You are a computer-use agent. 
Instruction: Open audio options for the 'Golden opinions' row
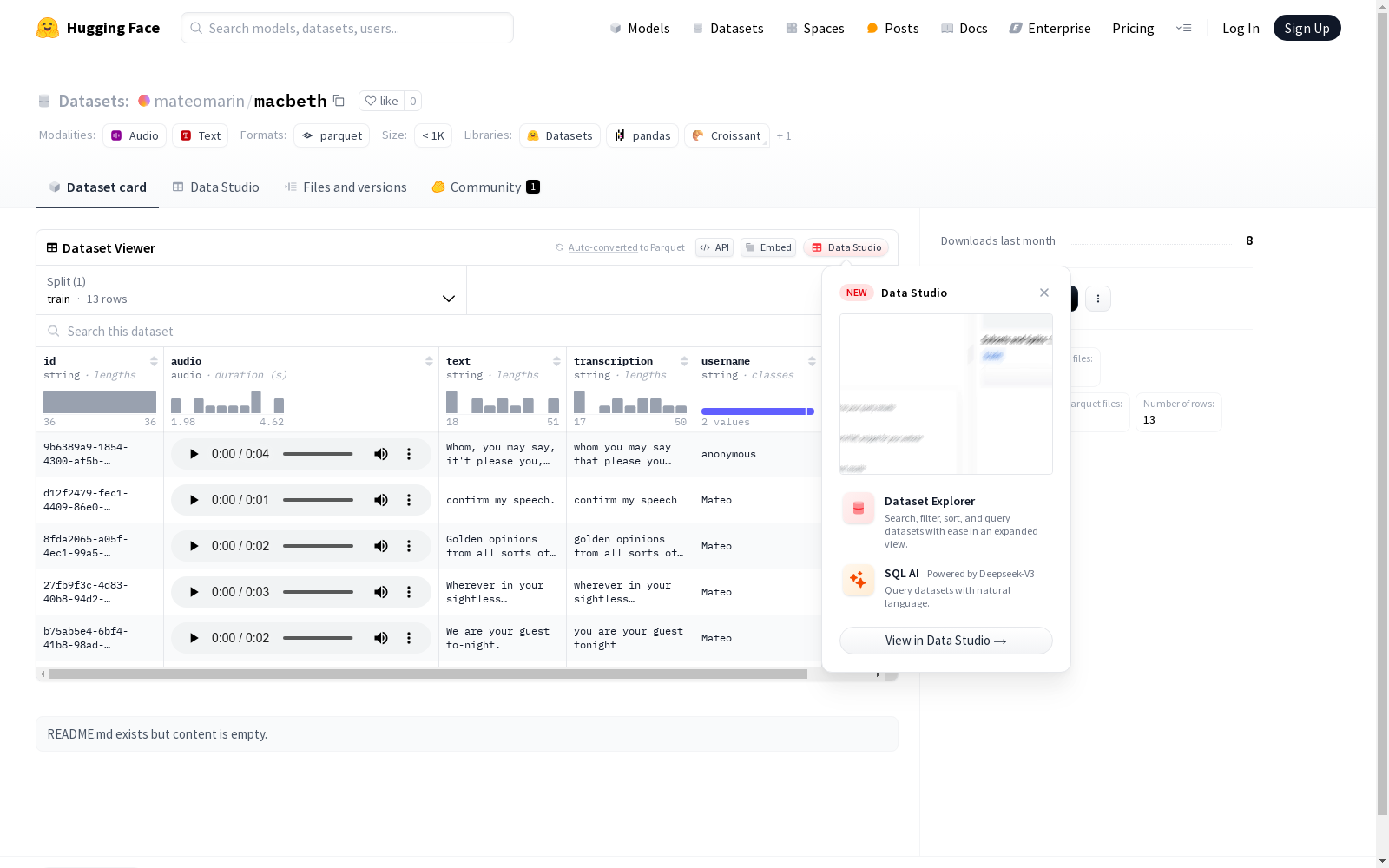pos(409,546)
